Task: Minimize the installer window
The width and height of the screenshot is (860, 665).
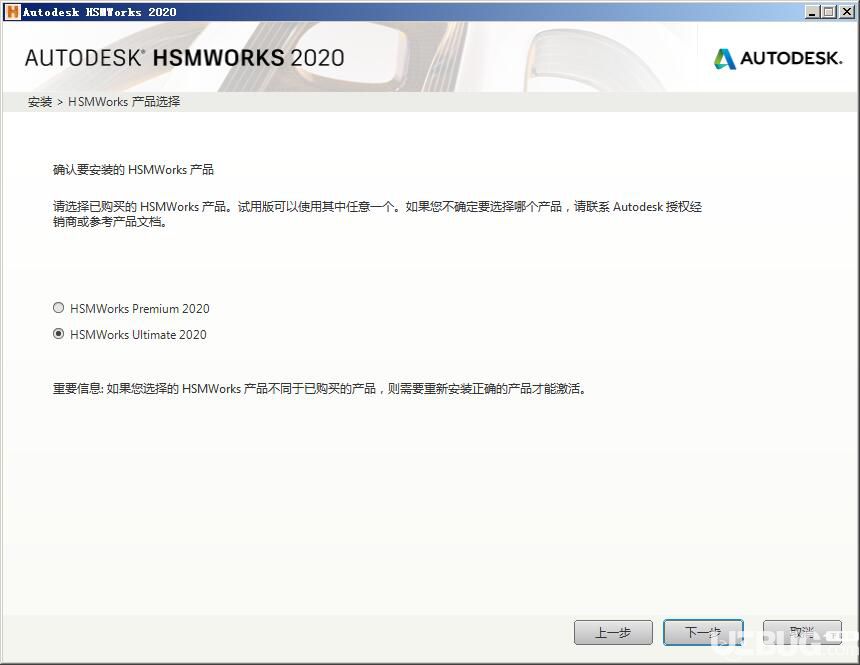Action: click(813, 12)
